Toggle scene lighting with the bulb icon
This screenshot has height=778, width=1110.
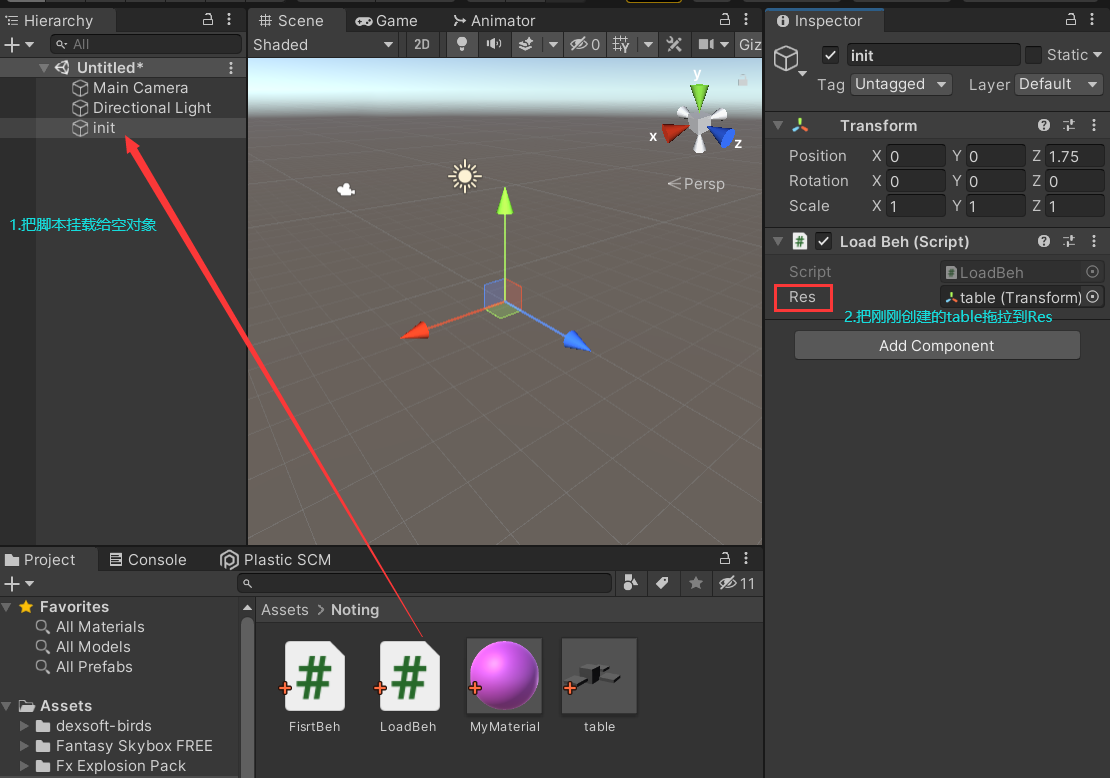pyautogui.click(x=462, y=45)
